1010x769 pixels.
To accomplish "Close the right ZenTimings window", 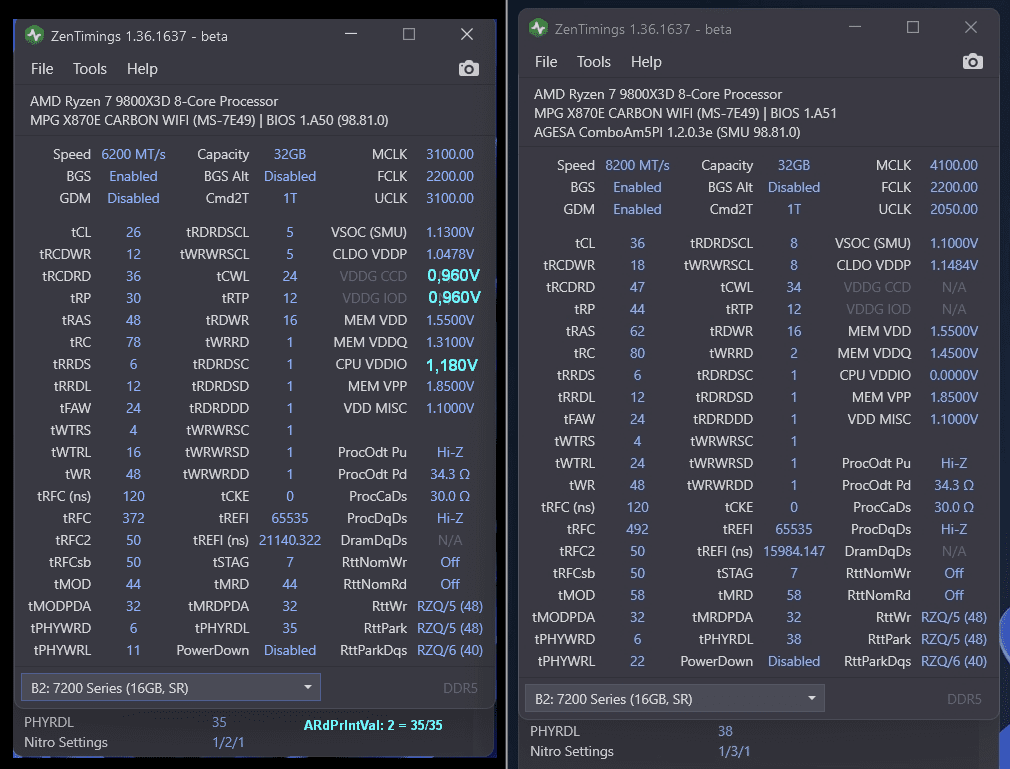I will 971,27.
